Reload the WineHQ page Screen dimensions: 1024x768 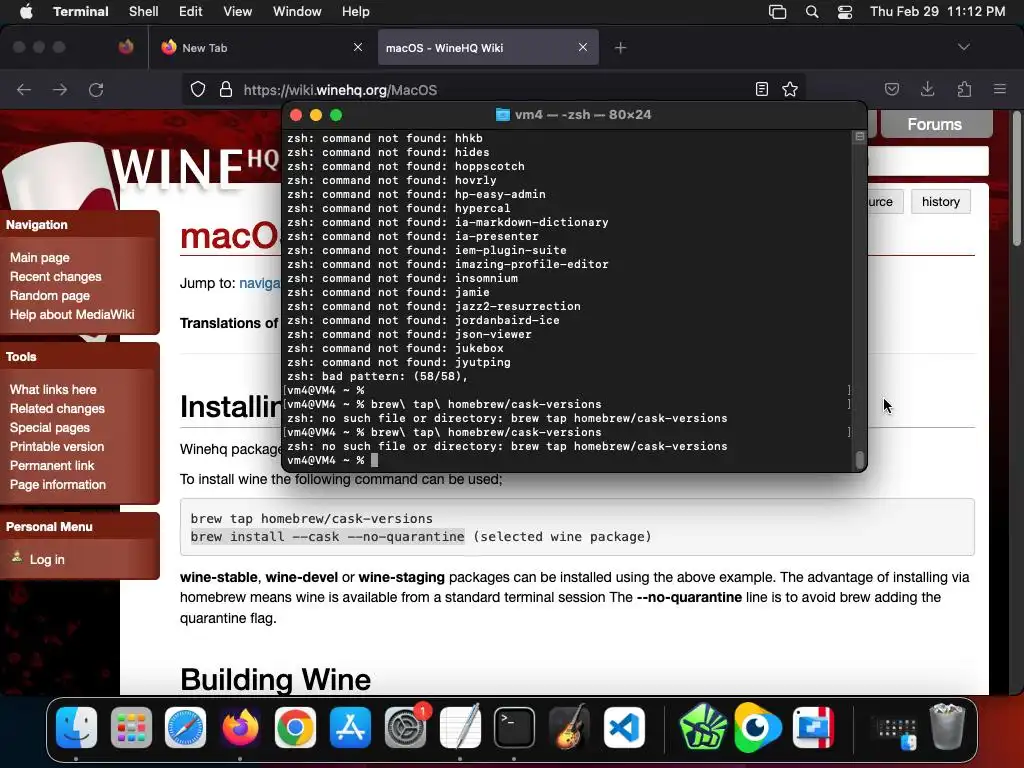tap(96, 89)
